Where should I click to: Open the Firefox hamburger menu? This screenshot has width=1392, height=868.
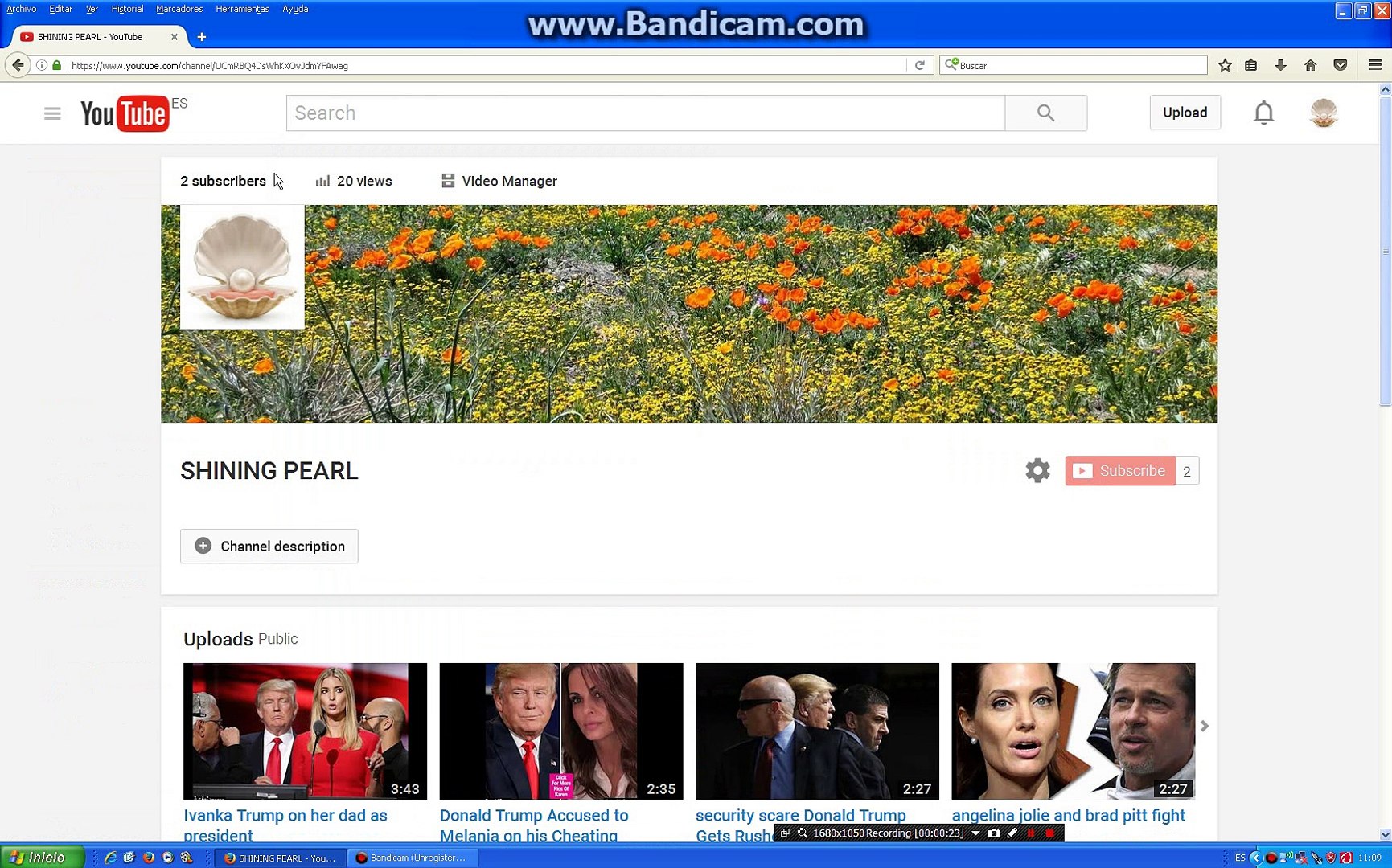[x=1374, y=65]
